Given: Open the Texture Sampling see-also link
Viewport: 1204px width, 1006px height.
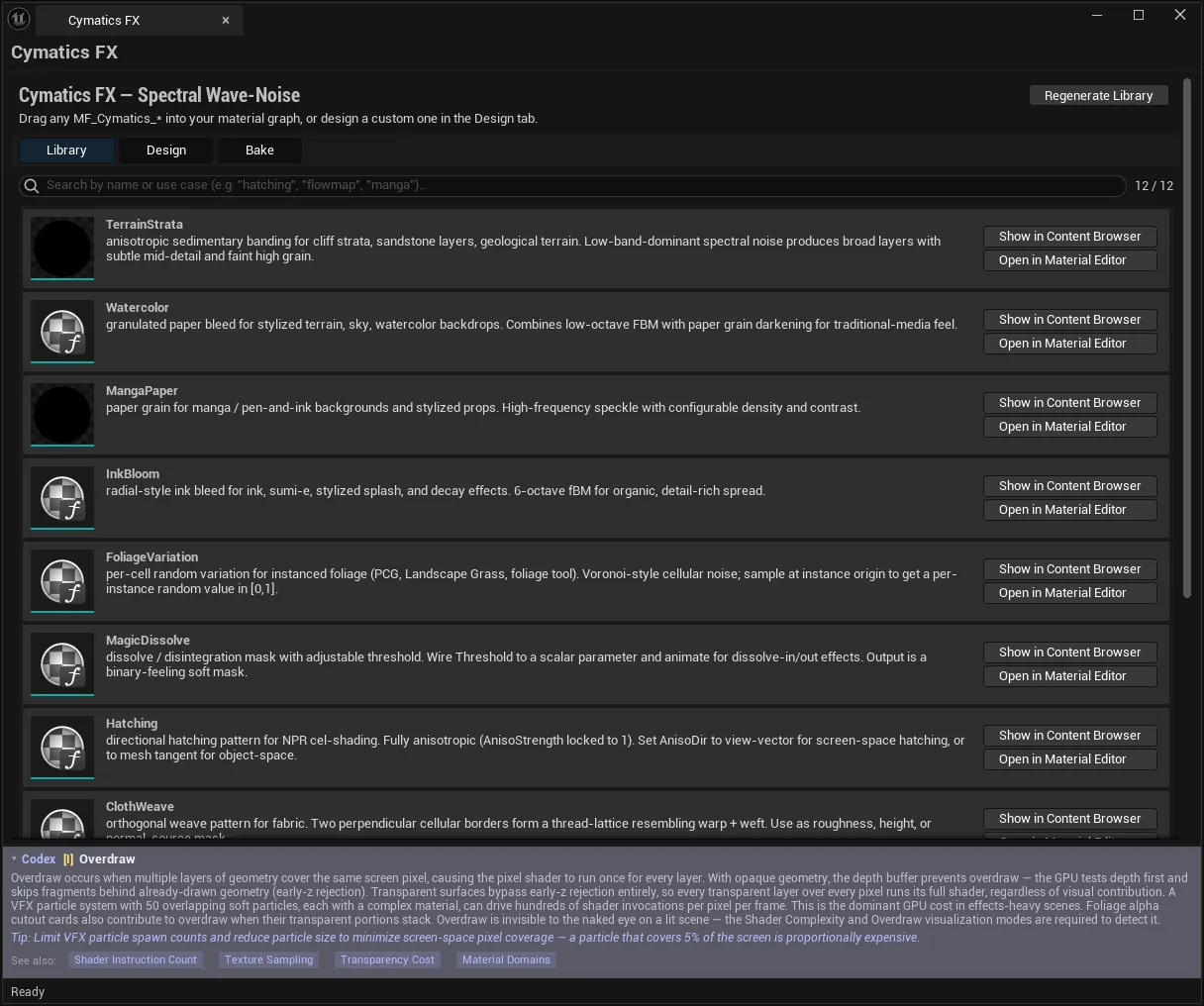Looking at the screenshot, I should tap(268, 959).
